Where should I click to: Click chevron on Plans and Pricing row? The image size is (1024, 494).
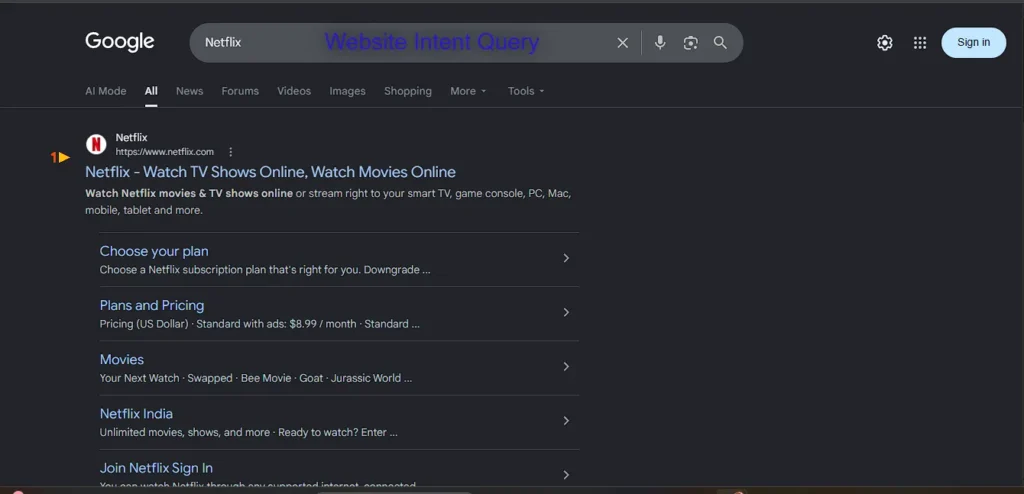pyautogui.click(x=566, y=312)
